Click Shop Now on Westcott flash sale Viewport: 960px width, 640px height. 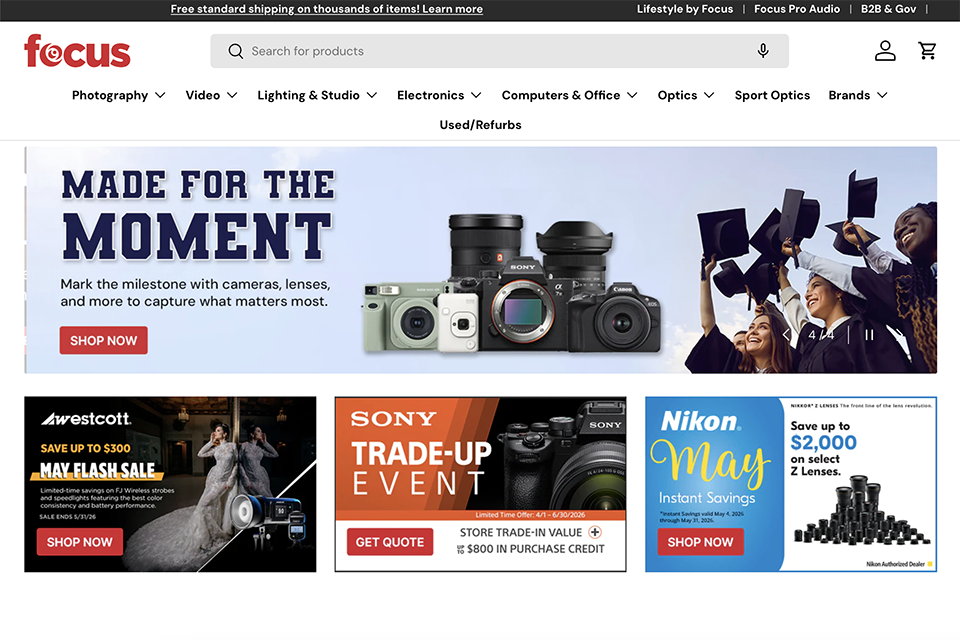point(80,542)
